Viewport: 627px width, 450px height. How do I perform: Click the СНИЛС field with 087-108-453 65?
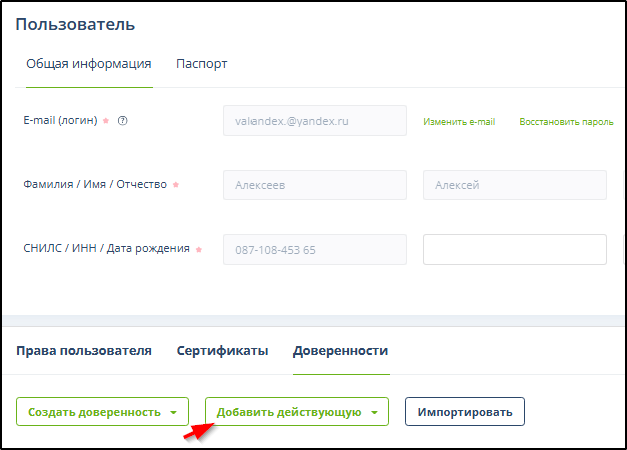point(314,249)
